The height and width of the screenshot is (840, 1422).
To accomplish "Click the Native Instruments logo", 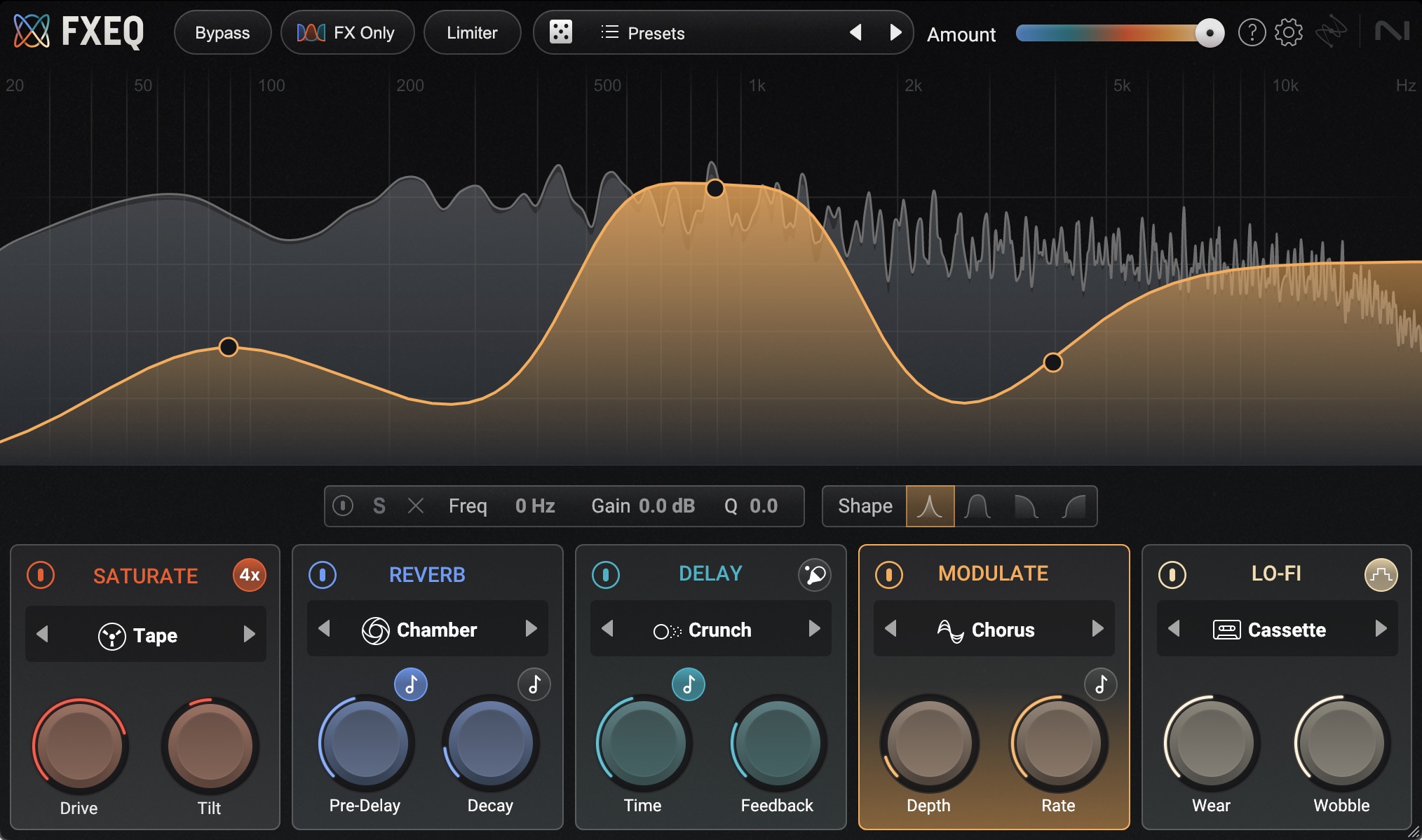I will pyautogui.click(x=1392, y=32).
